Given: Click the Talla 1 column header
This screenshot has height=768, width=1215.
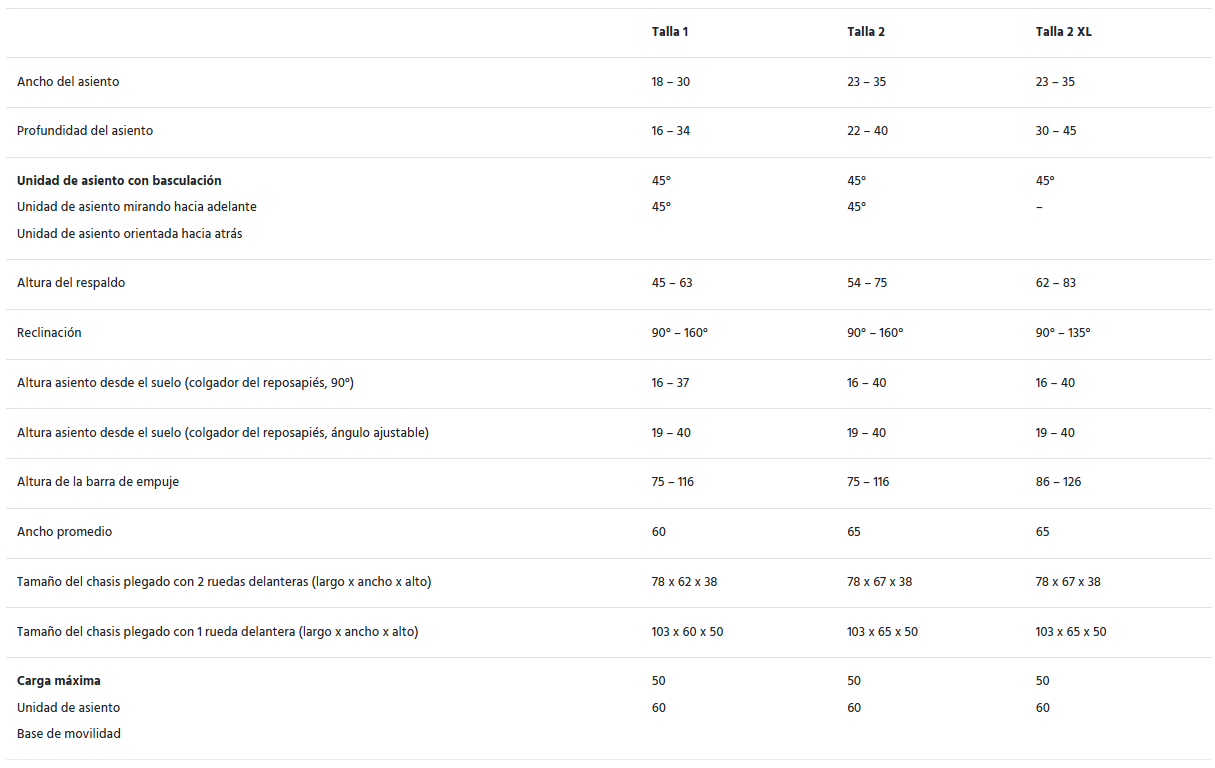Looking at the screenshot, I should 669,32.
